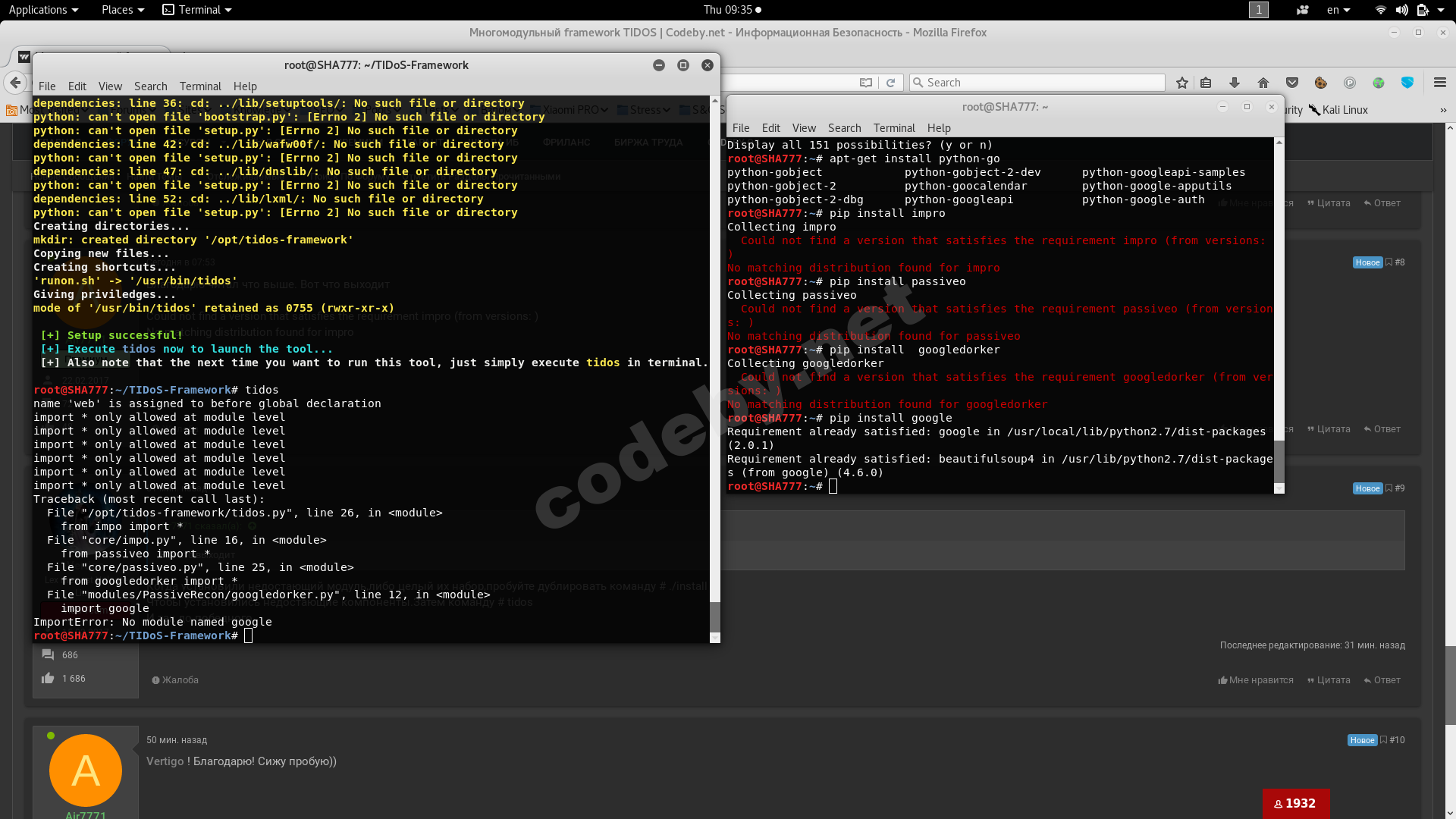Expand the Applications menu
1456x819 pixels.
pyautogui.click(x=43, y=10)
